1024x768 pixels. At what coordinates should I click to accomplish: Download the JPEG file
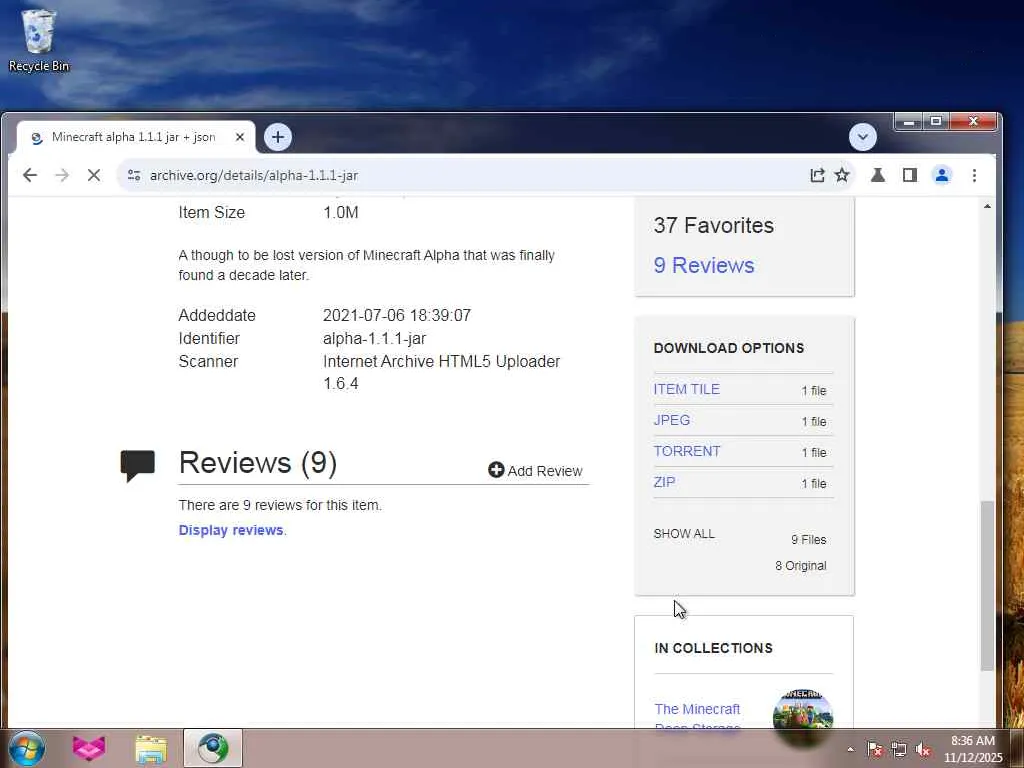(671, 420)
